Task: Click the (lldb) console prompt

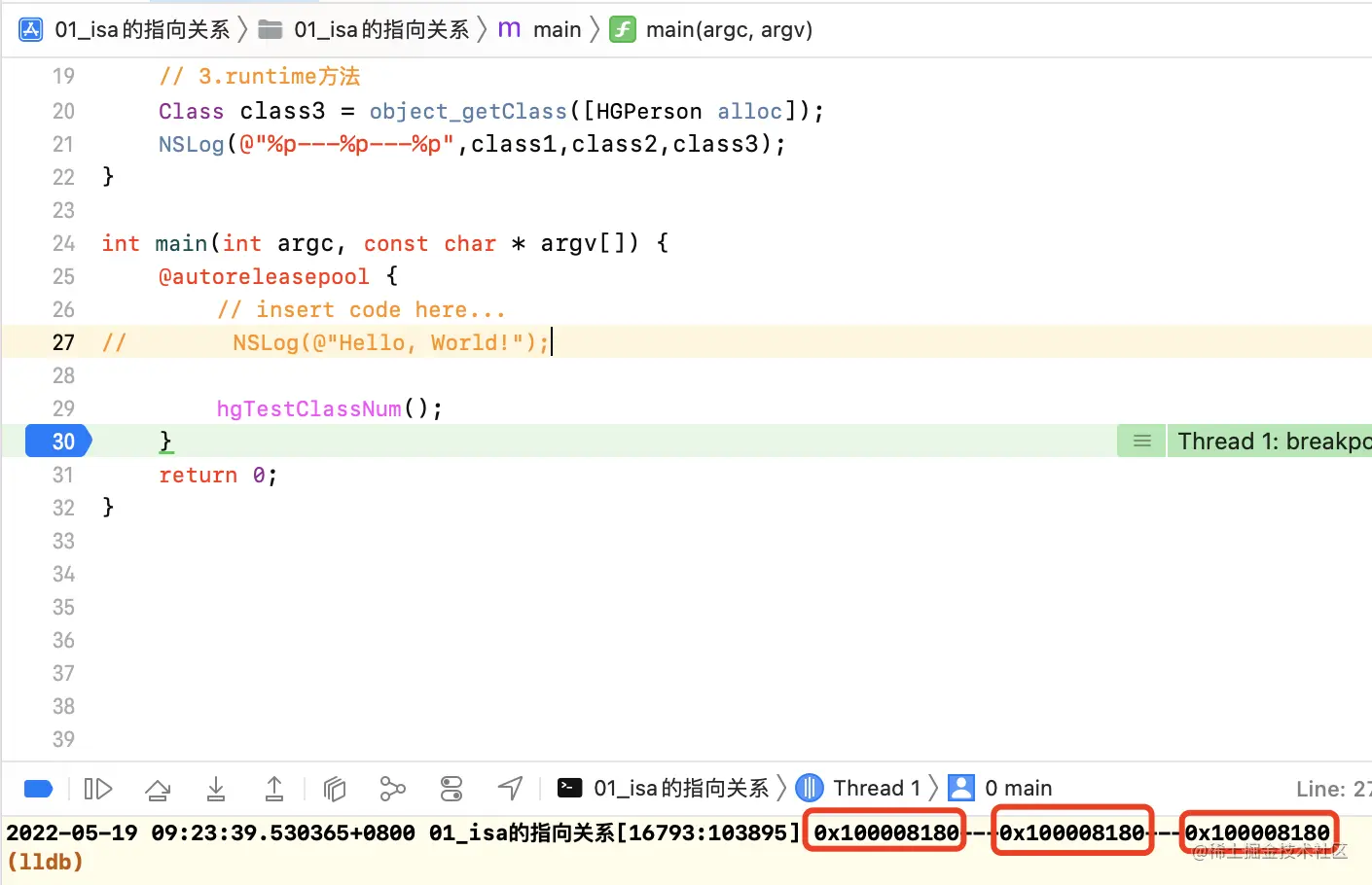Action: coord(45,862)
